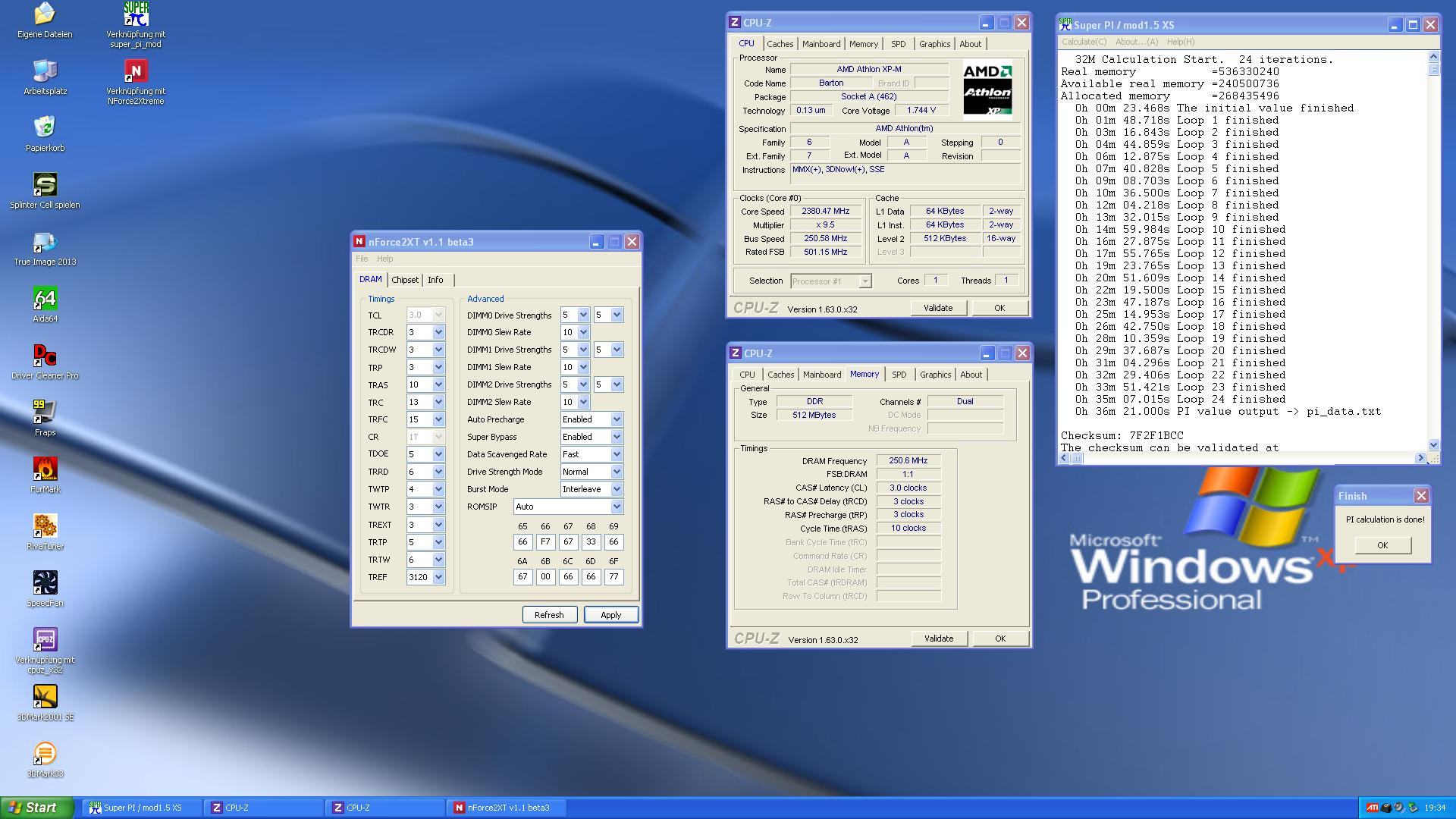Image resolution: width=1456 pixels, height=819 pixels.
Task: Open SPD tab in lower CPU-Z
Action: click(899, 375)
